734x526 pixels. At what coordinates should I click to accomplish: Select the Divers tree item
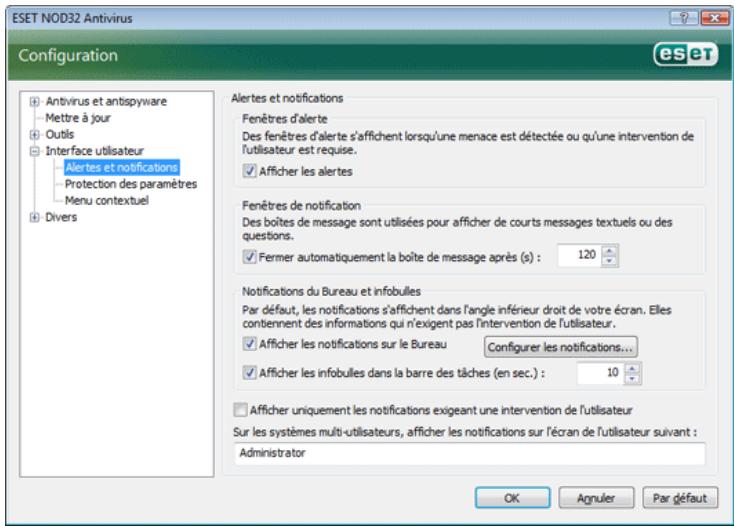click(x=61, y=217)
